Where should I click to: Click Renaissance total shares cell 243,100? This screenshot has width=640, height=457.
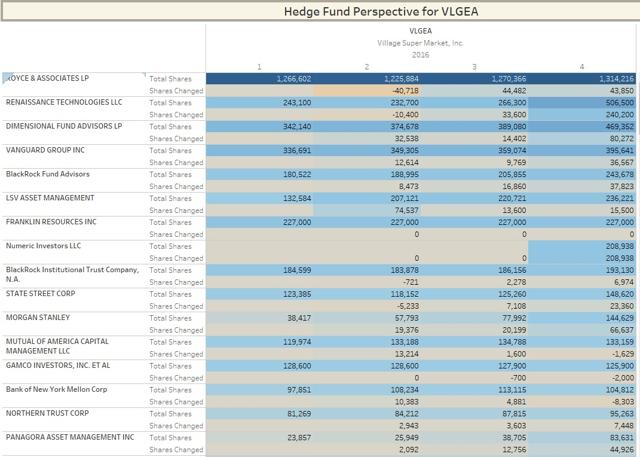click(x=259, y=102)
